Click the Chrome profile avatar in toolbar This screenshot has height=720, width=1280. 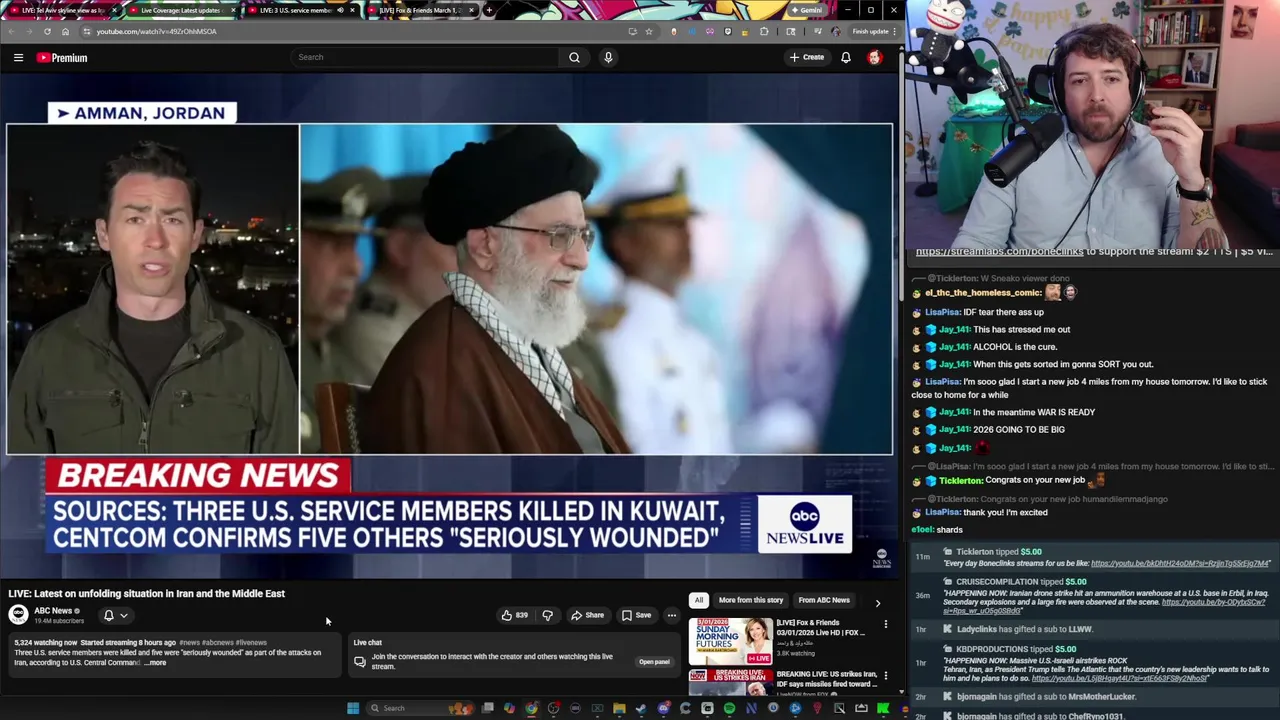click(x=835, y=31)
